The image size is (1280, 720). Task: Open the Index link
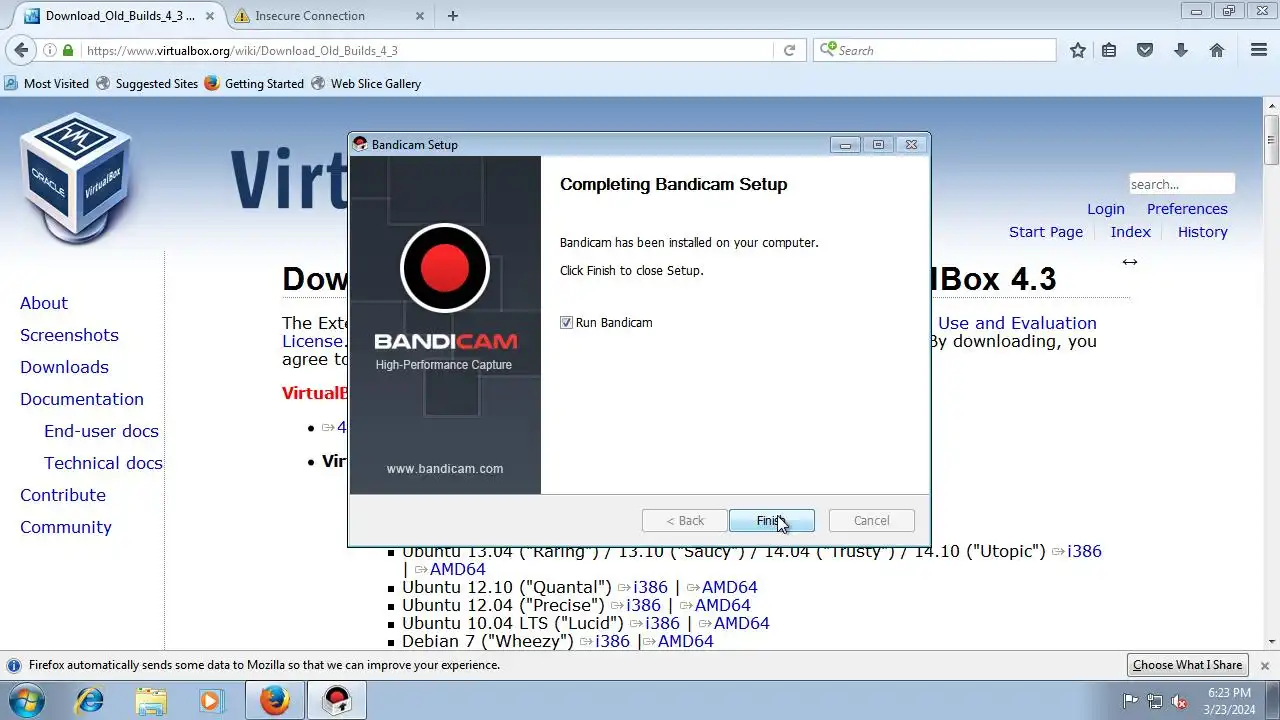[1130, 232]
